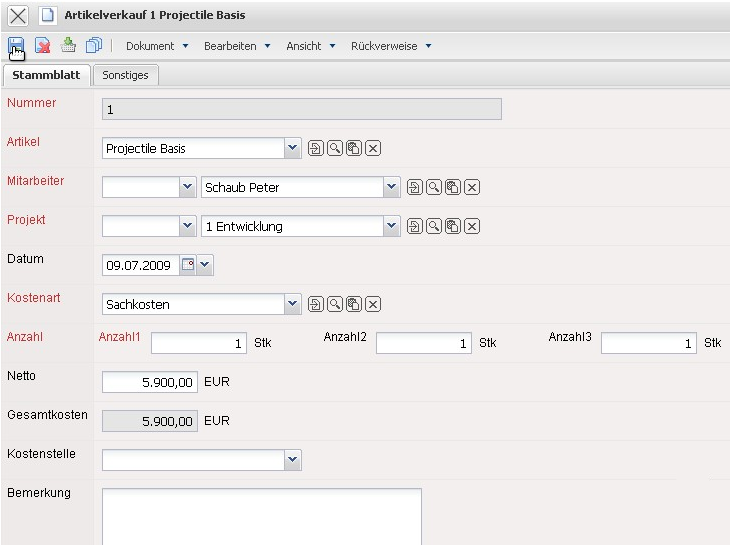This screenshot has height=545, width=730.
Task: Click the delete document icon with red X
Action: pyautogui.click(x=42, y=46)
